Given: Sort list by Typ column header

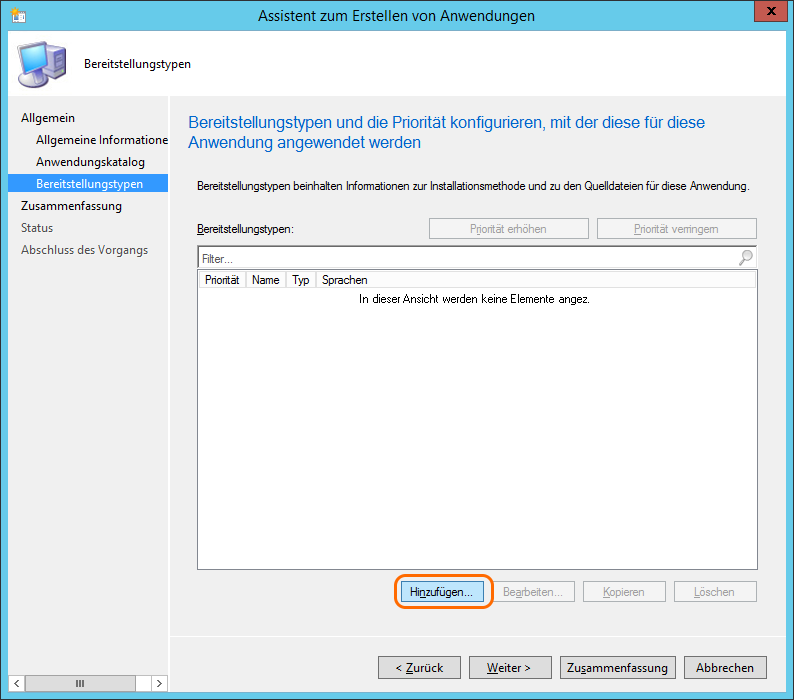Looking at the screenshot, I should 301,280.
